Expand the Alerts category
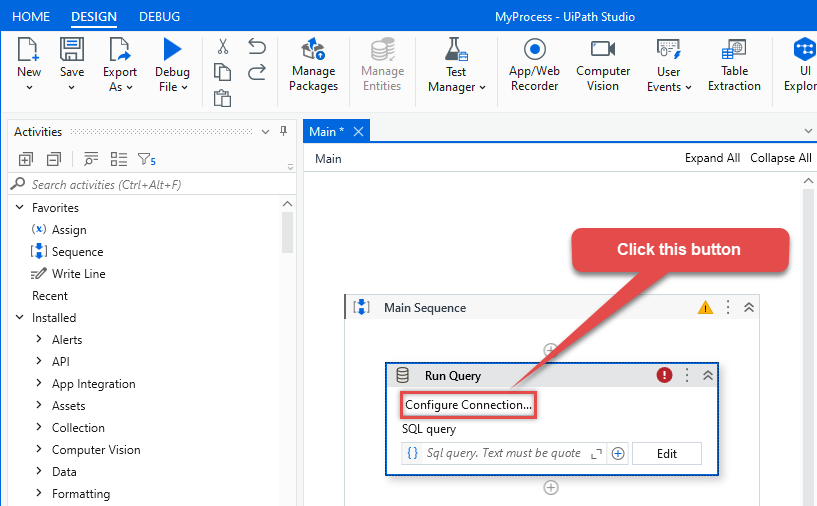This screenshot has height=506, width=817. (39, 339)
